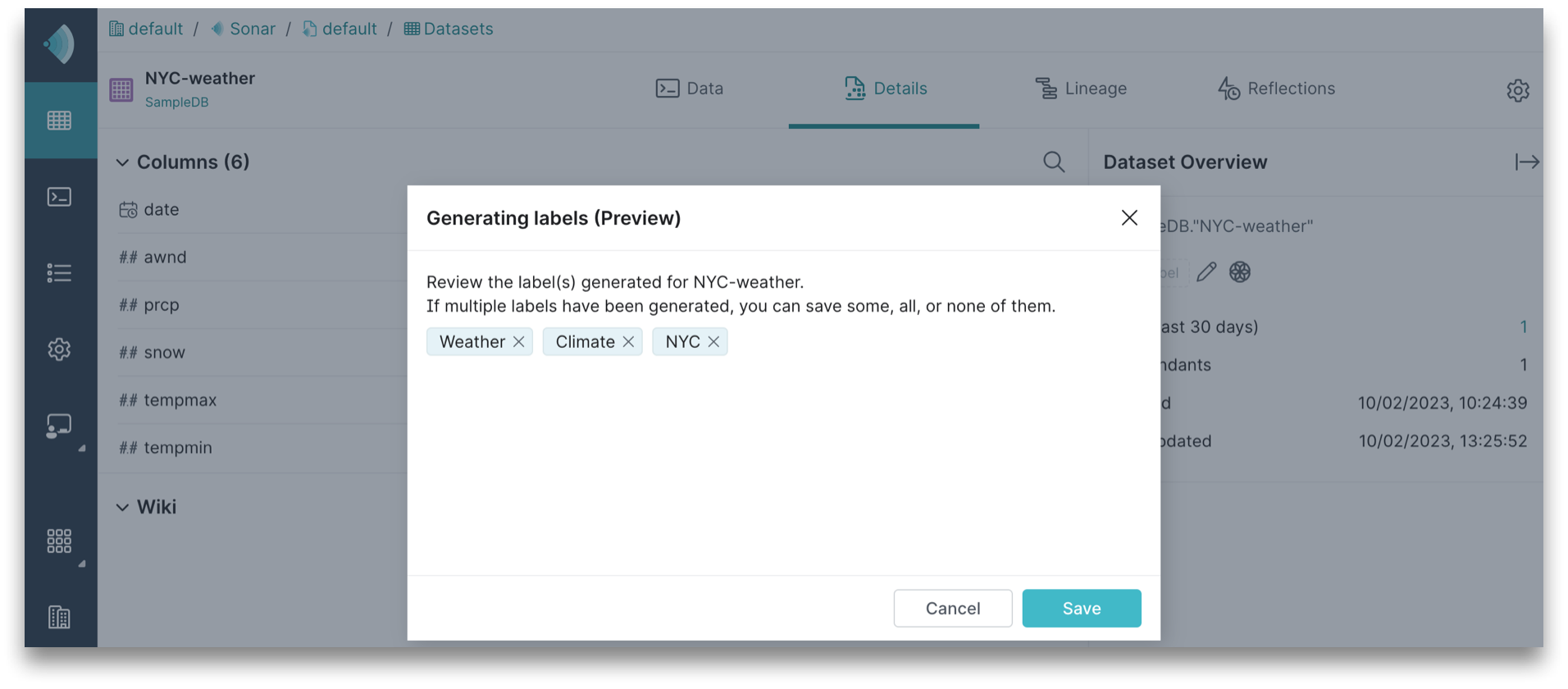Screen dimensions: 1568x689
Task: Remove the NYC label
Action: 713,342
